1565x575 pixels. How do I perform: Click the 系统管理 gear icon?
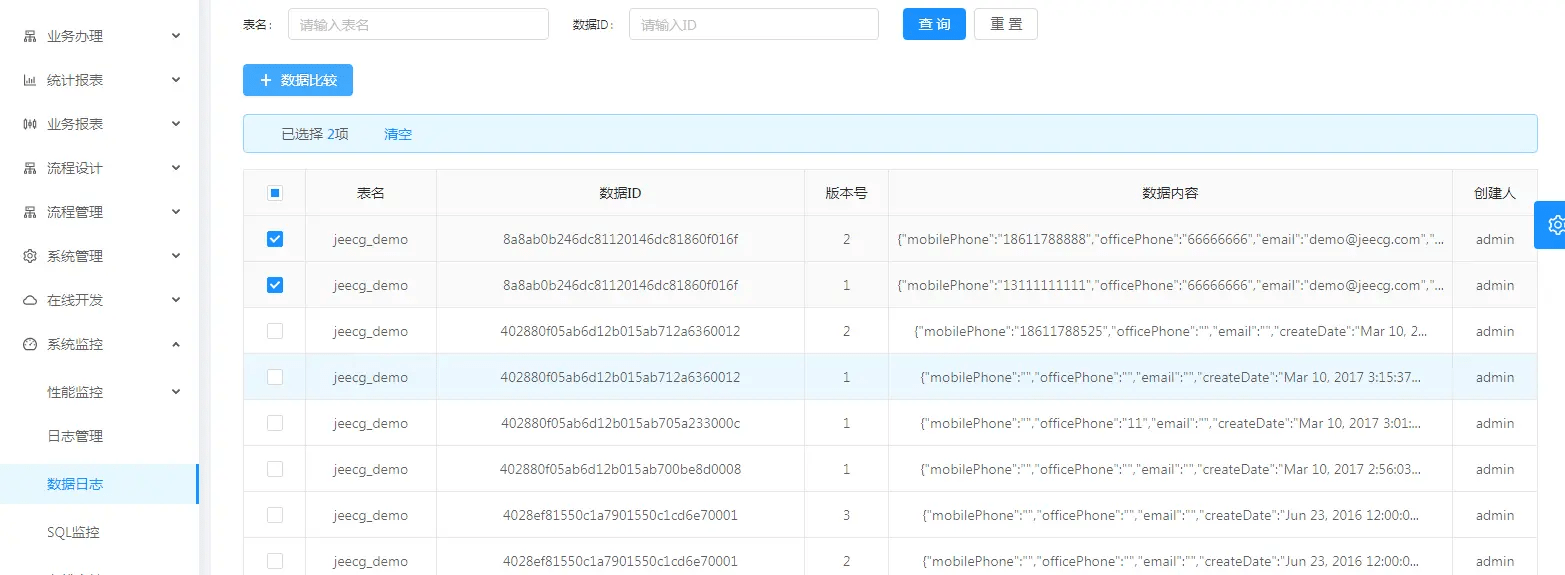(30, 256)
